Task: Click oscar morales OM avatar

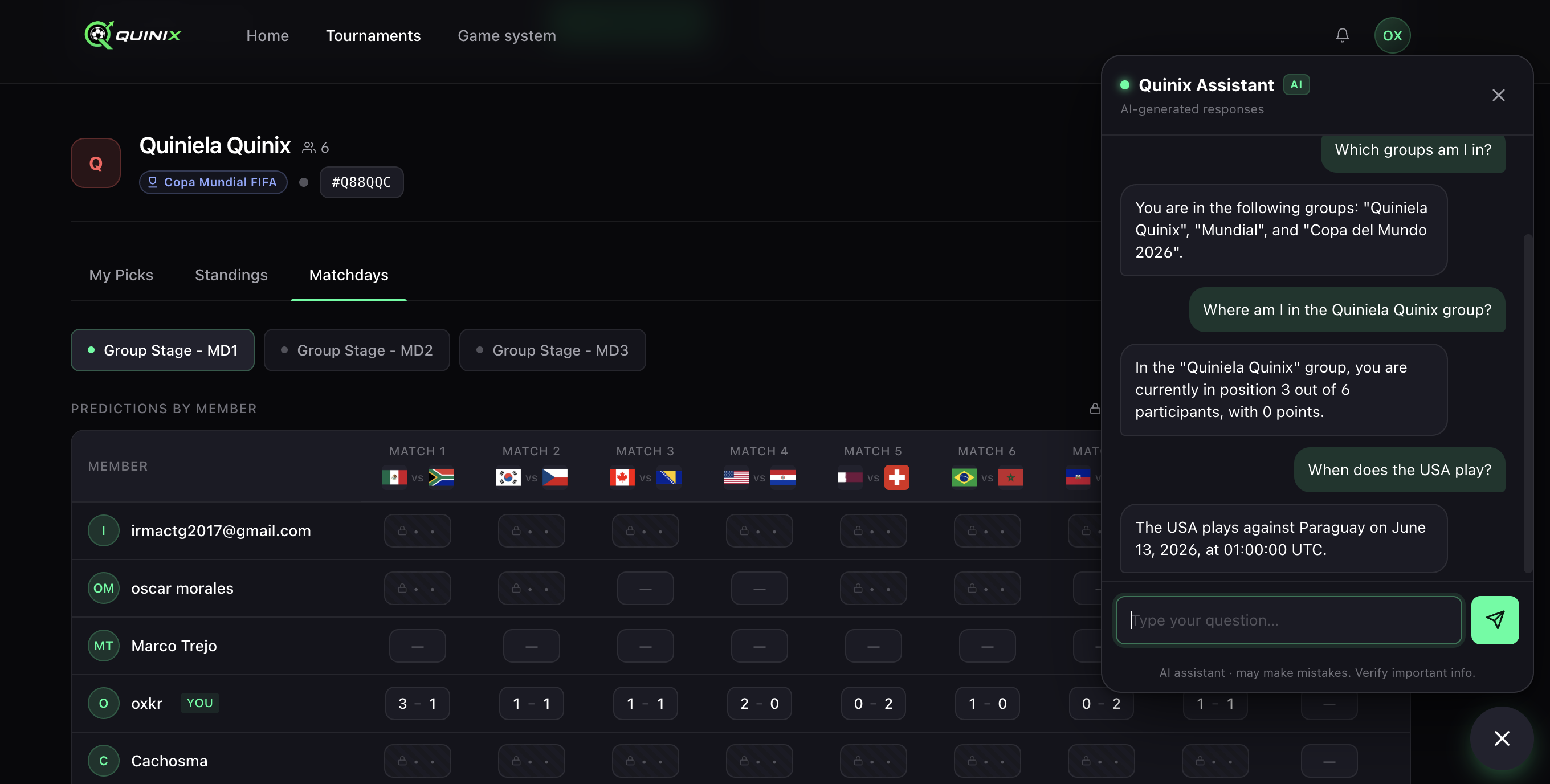Action: click(104, 588)
